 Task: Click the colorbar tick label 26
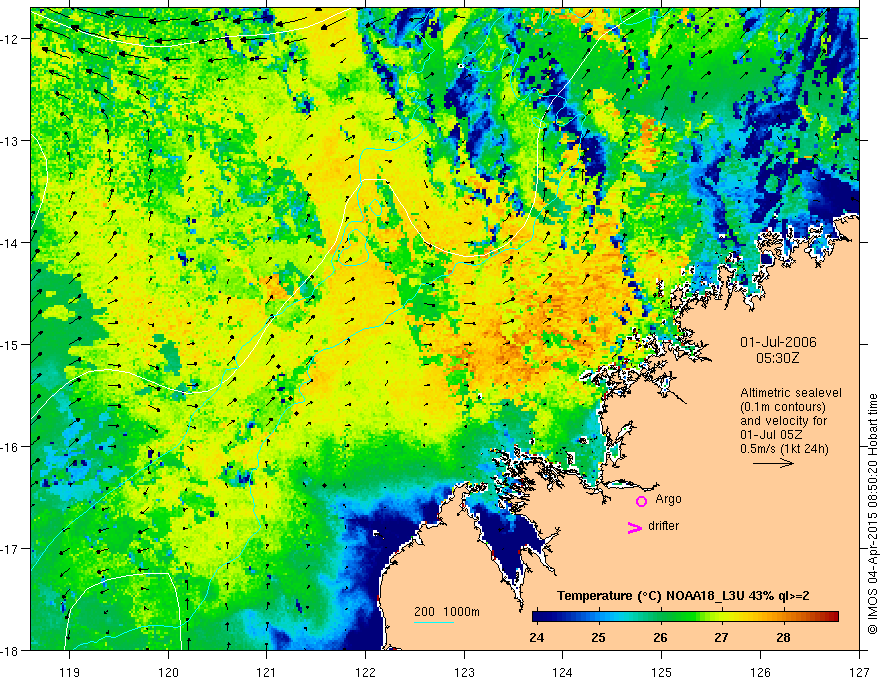pos(660,637)
